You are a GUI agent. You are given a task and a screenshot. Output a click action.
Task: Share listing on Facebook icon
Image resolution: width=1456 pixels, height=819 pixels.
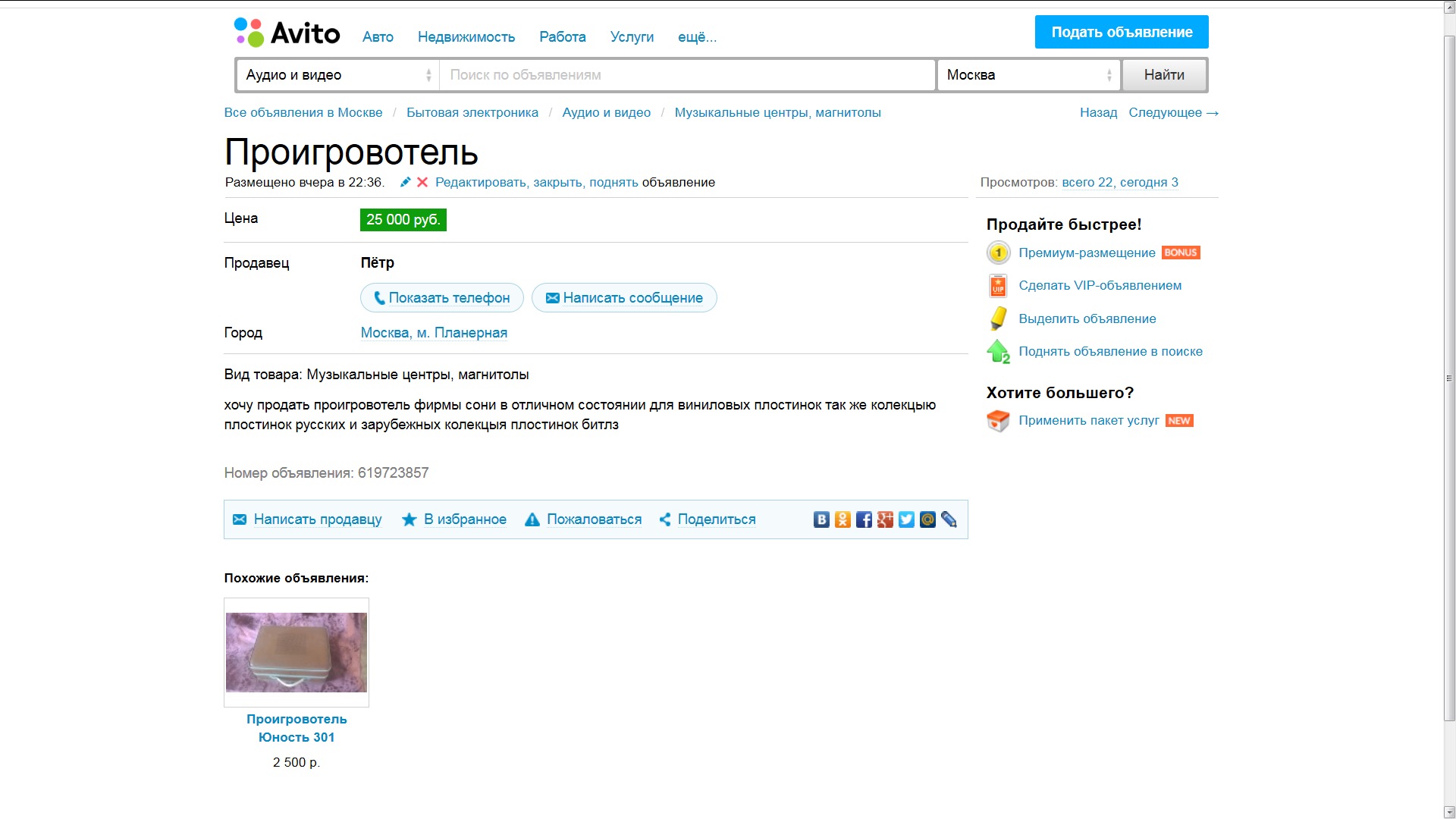(x=864, y=519)
